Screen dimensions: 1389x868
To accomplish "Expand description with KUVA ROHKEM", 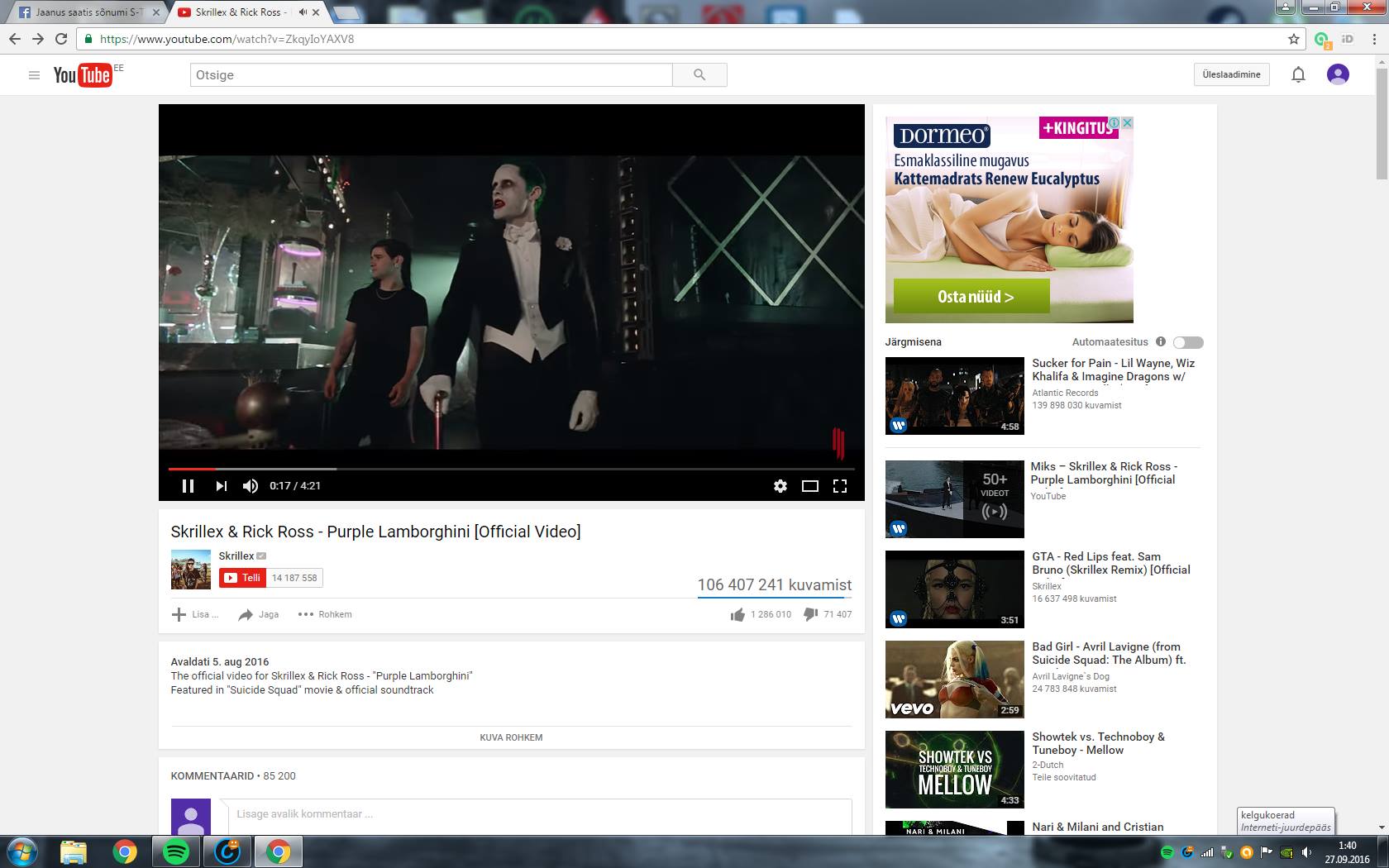I will pos(511,737).
